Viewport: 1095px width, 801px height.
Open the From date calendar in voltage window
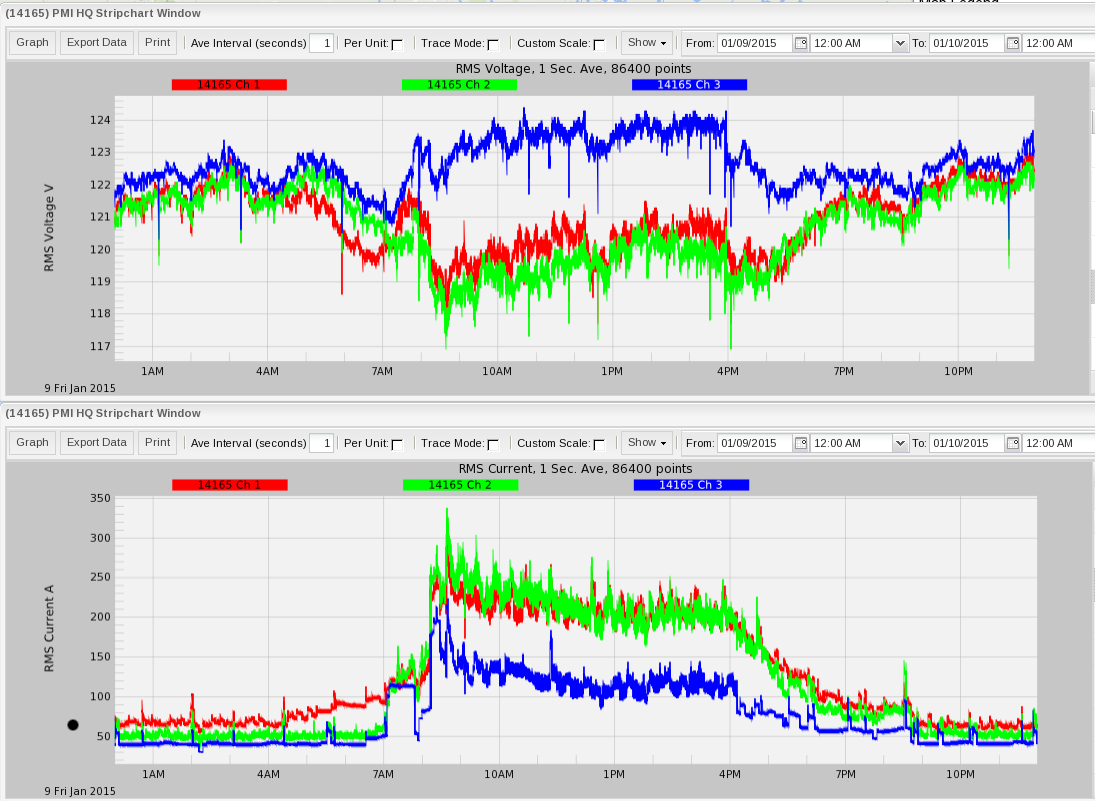point(800,43)
